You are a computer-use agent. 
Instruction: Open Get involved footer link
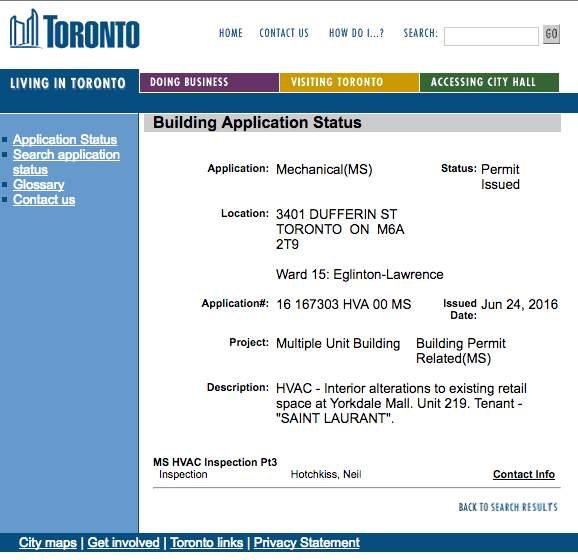click(x=123, y=542)
